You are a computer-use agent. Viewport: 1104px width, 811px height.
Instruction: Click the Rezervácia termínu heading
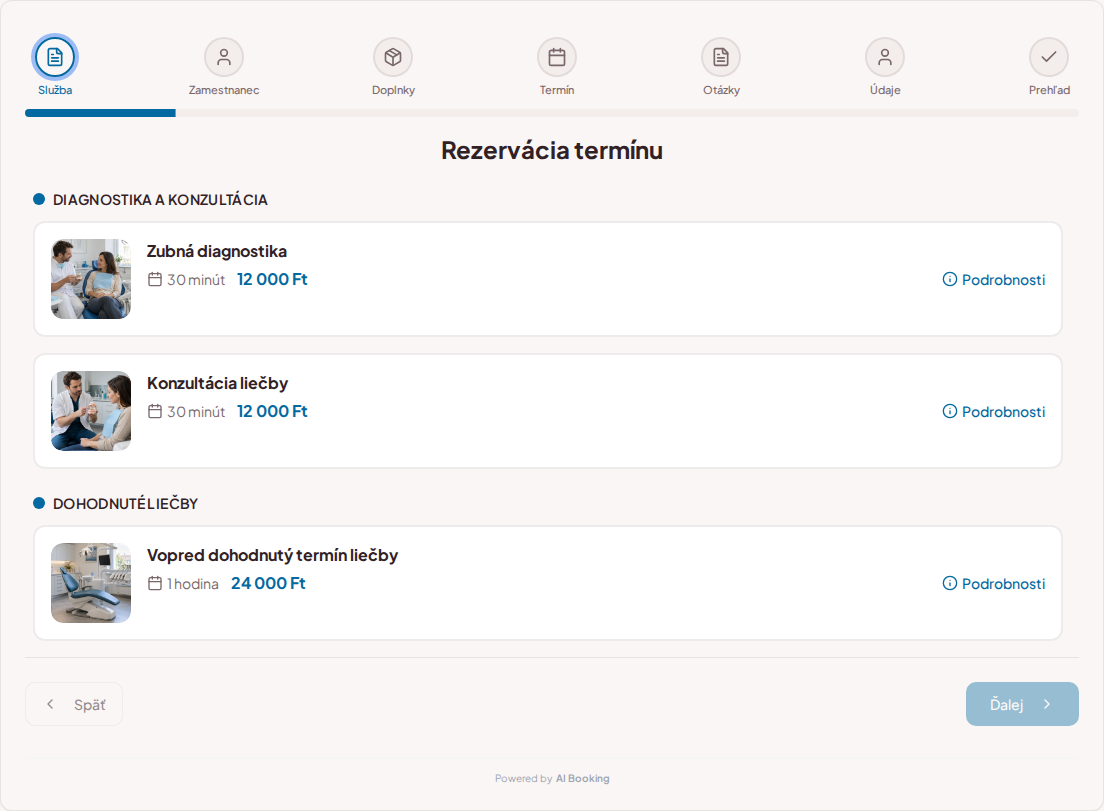[552, 150]
